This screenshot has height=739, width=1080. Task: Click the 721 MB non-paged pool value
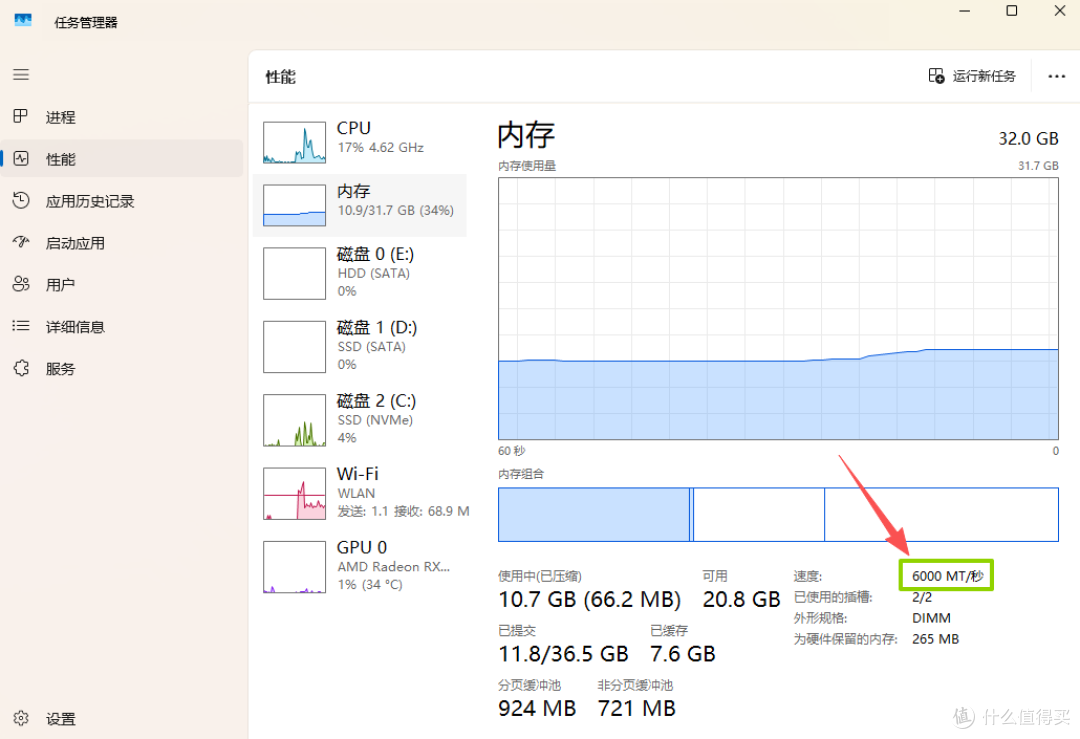pos(636,708)
